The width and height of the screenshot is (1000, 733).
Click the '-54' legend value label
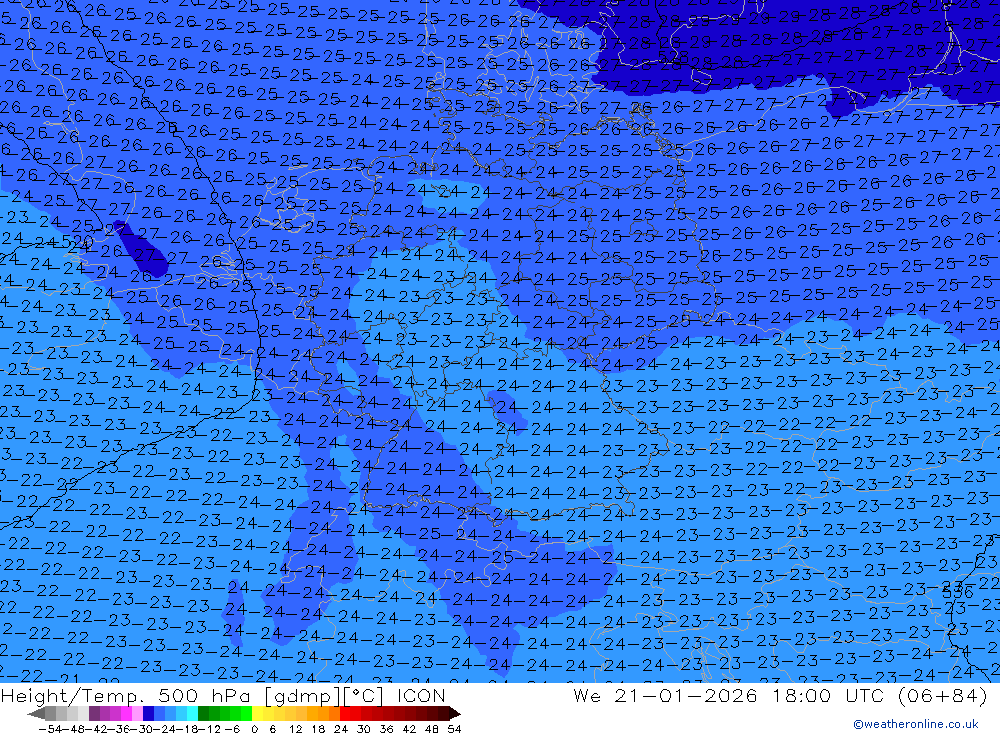(48, 729)
